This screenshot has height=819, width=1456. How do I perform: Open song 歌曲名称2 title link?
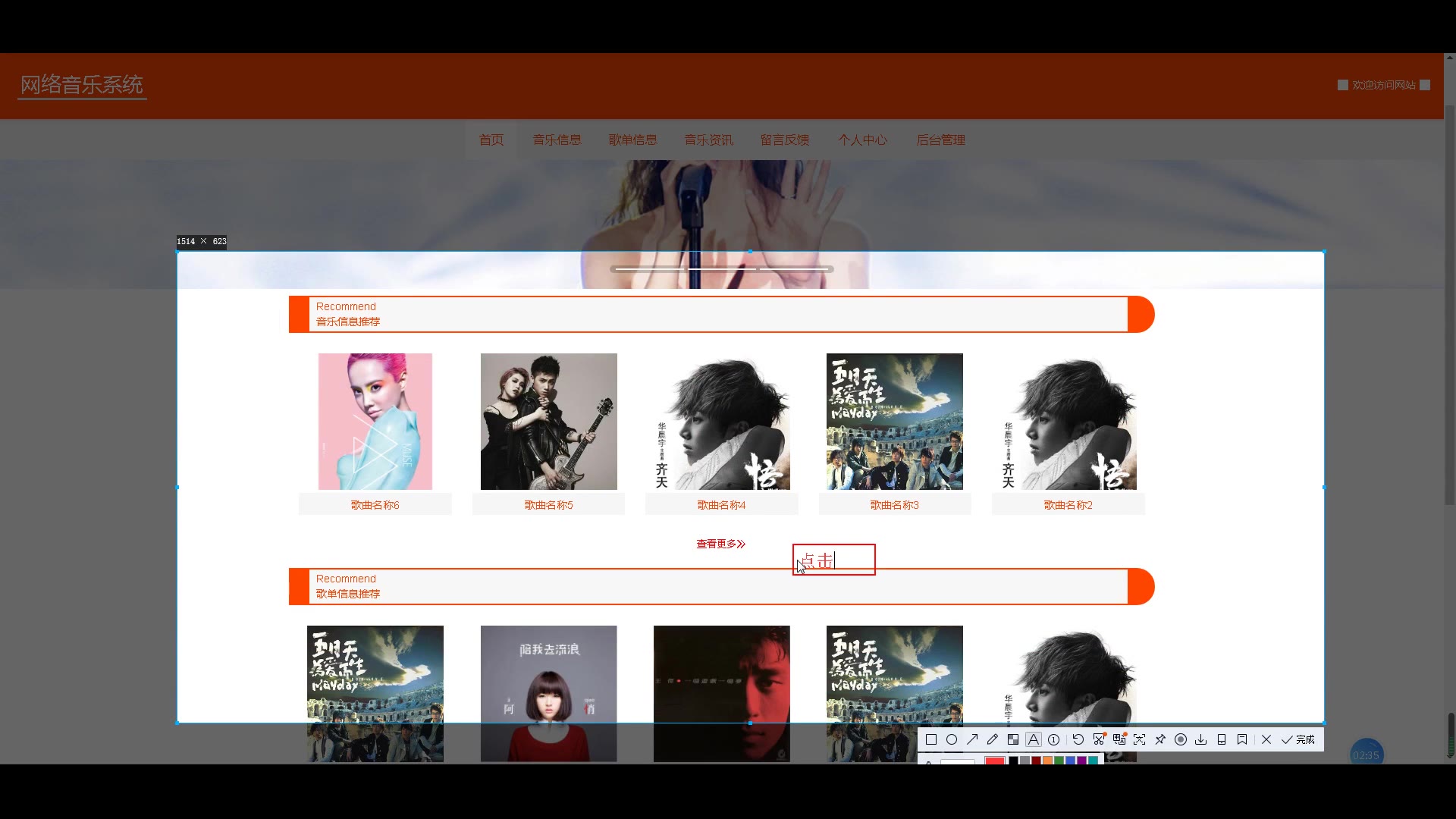point(1068,505)
